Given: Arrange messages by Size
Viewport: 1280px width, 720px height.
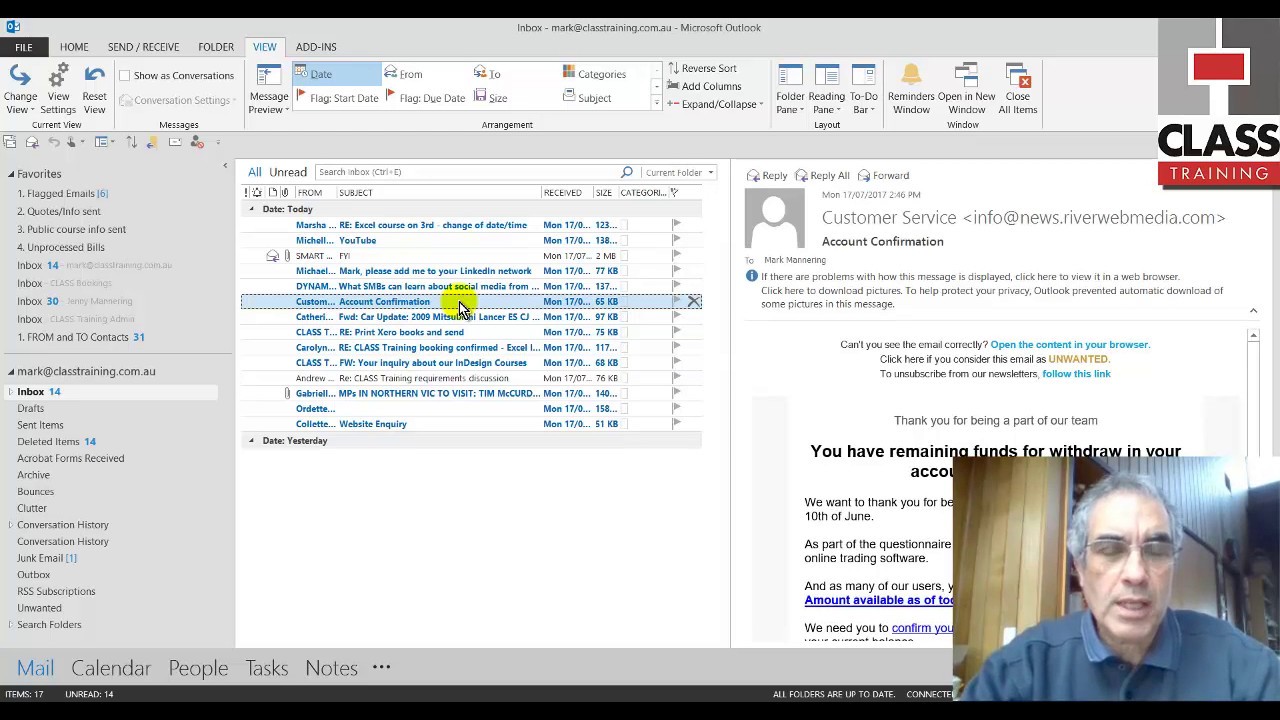Looking at the screenshot, I should click(491, 98).
